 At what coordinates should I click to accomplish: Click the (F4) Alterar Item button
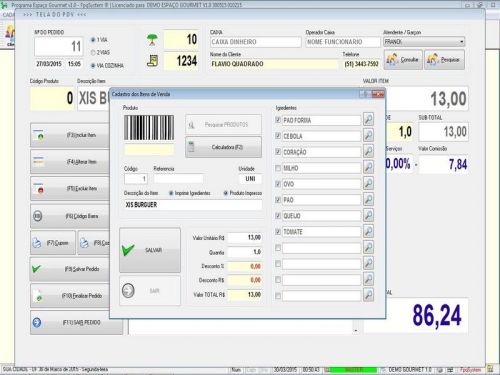70,162
